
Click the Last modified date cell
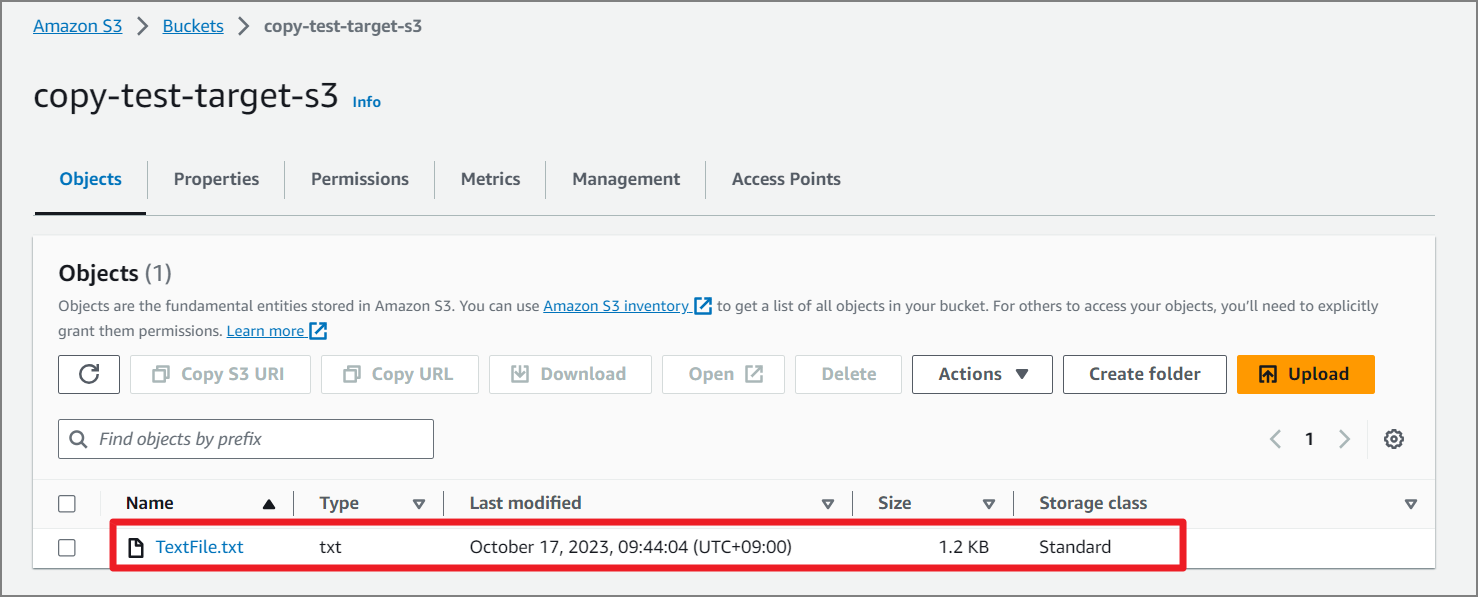(x=630, y=547)
